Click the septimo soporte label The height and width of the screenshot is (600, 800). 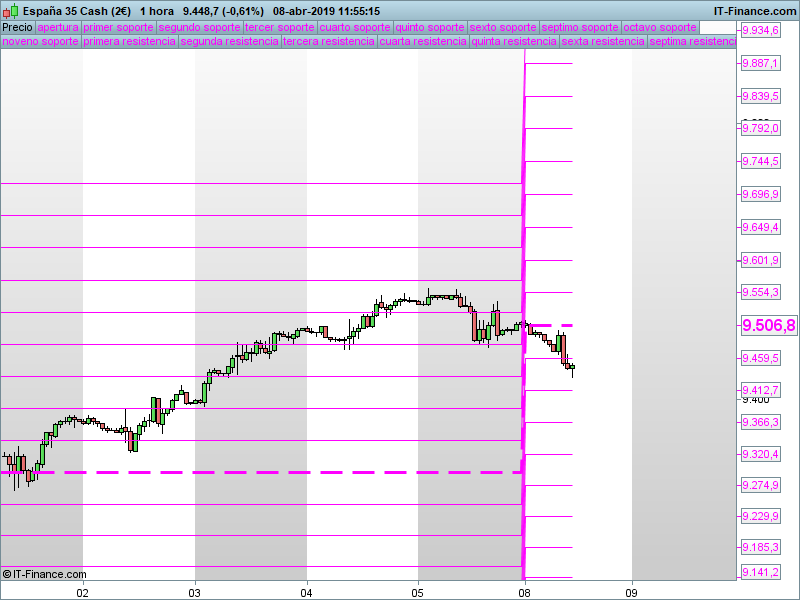(x=580, y=28)
